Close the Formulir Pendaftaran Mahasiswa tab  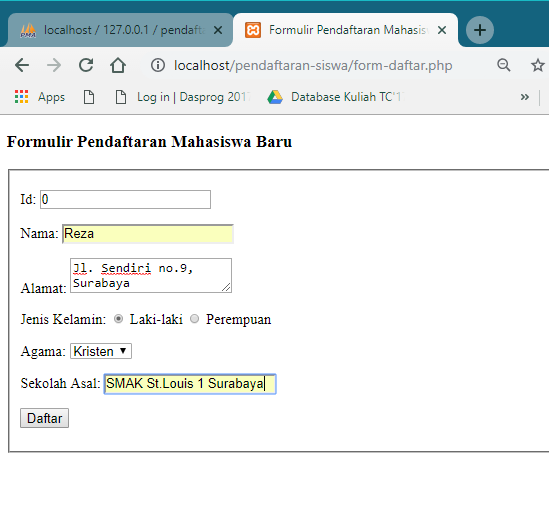(x=442, y=30)
